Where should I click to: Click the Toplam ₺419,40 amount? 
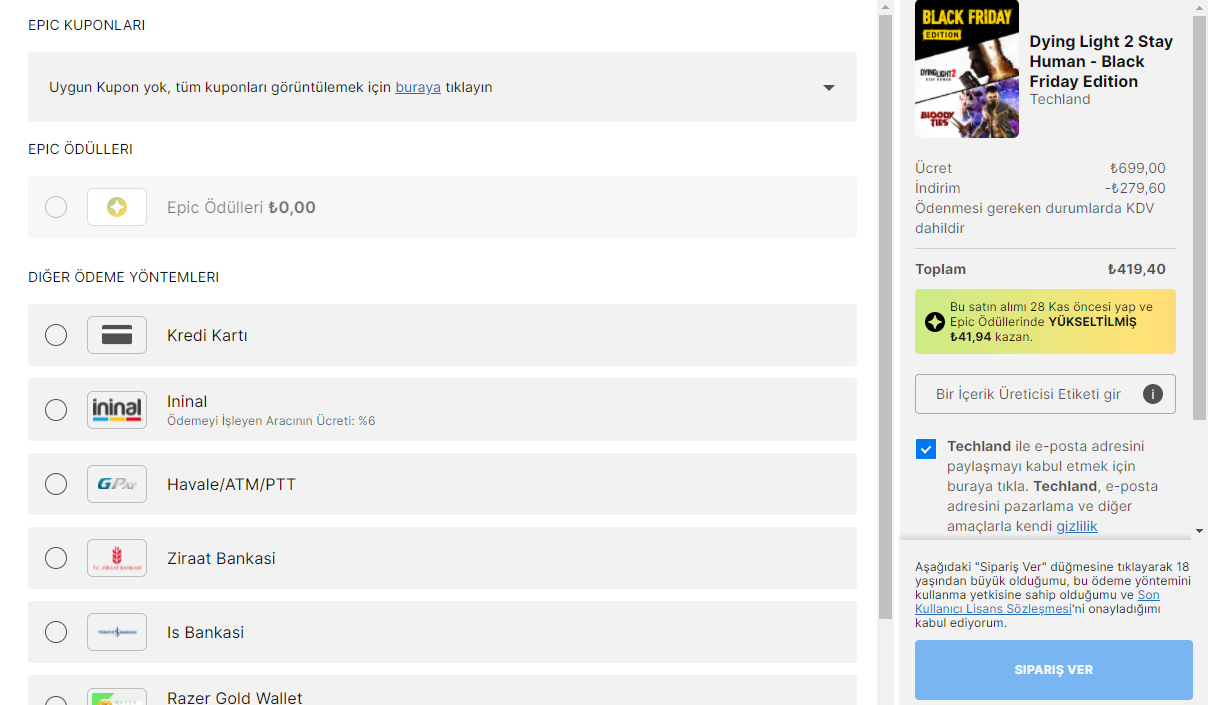click(1136, 269)
